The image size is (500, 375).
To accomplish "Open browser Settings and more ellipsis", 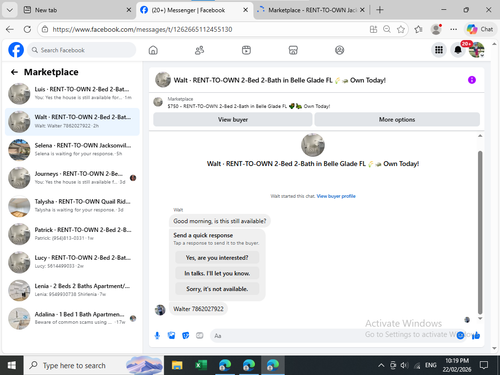I will pos(453,29).
